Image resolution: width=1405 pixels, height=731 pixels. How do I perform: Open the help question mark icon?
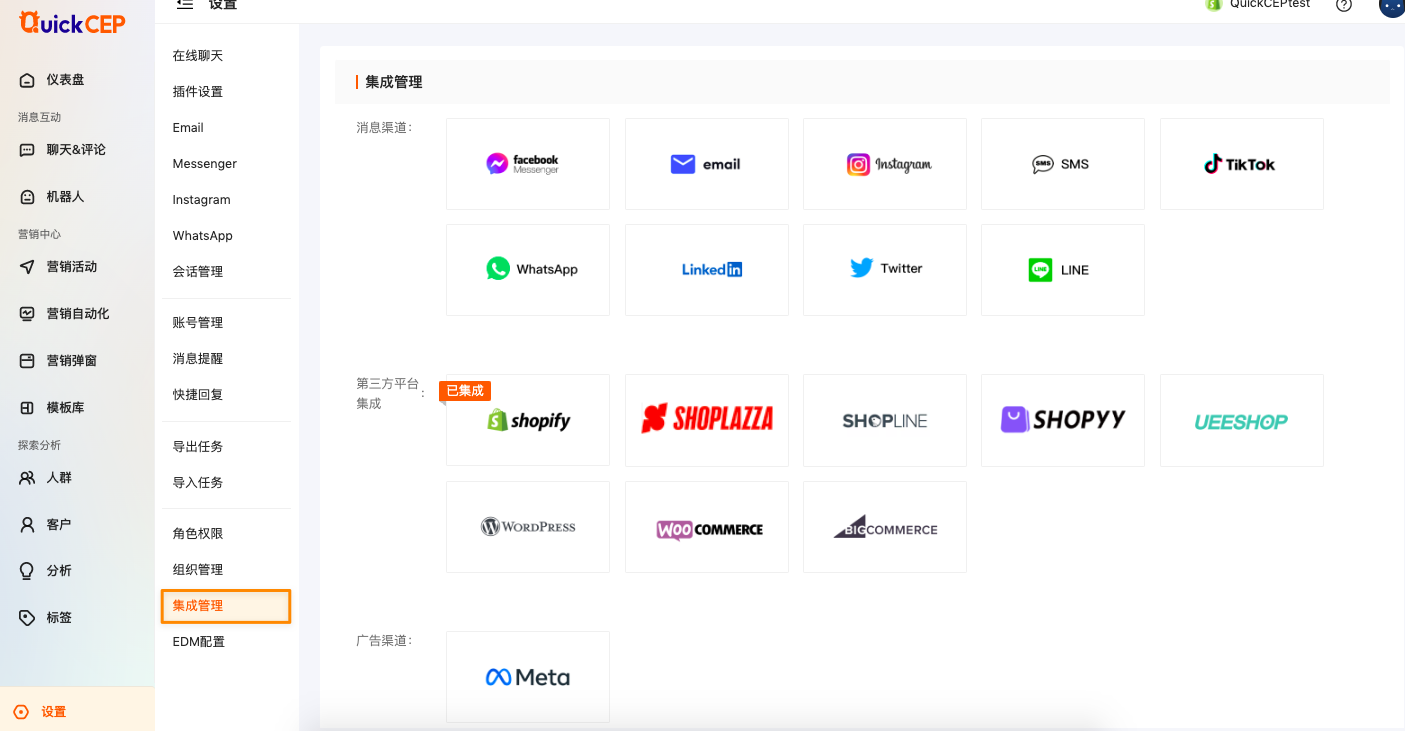tap(1344, 4)
